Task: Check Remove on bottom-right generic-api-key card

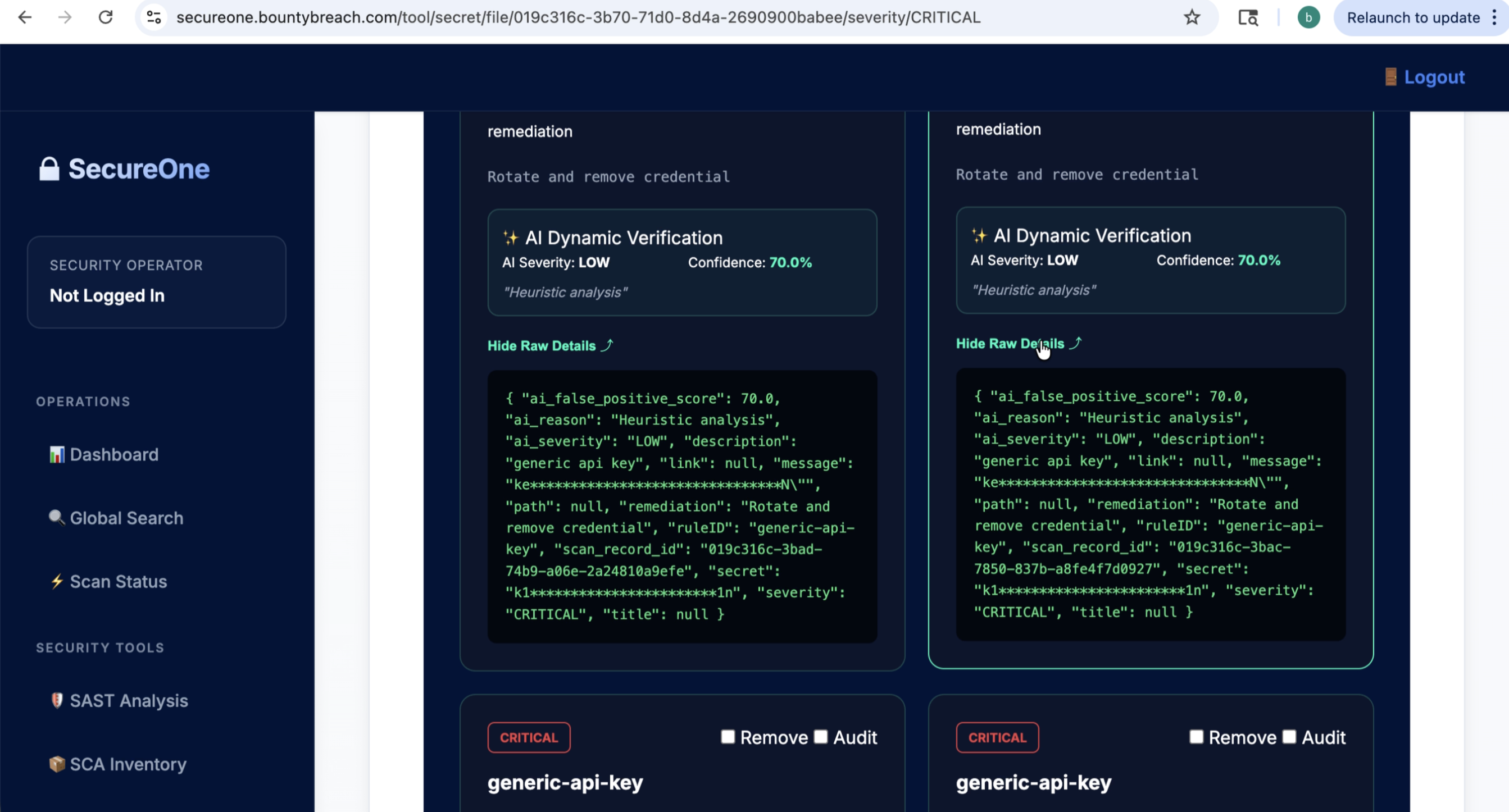Action: click(x=1196, y=737)
